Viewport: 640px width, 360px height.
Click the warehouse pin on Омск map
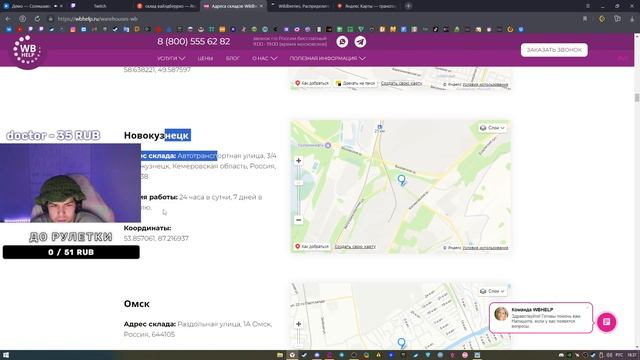[x=402, y=343]
